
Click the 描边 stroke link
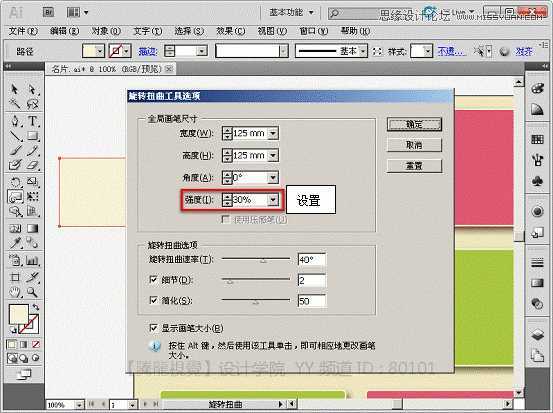[x=147, y=52]
